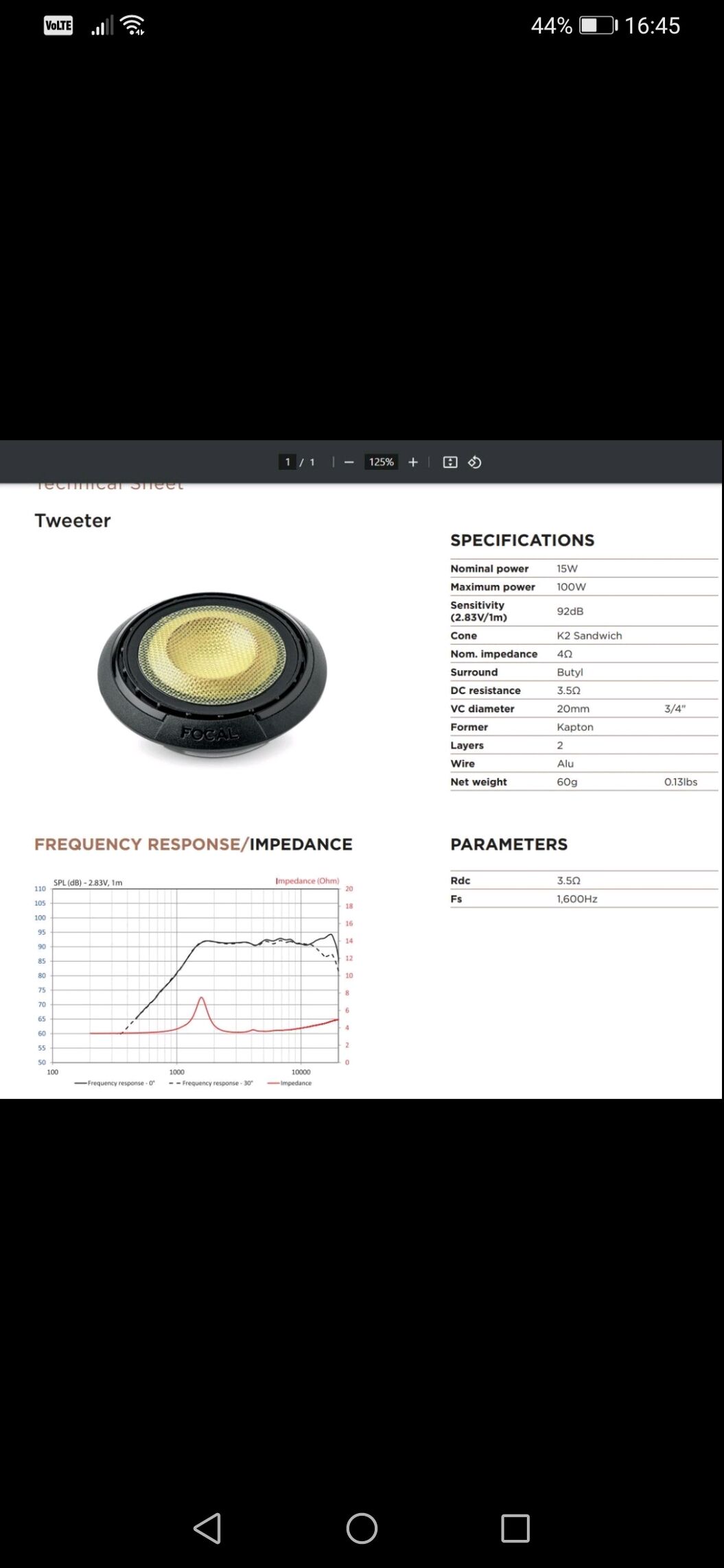Select the 'Maximum power' label
Image resolution: width=724 pixels, height=1568 pixels.
click(x=492, y=587)
